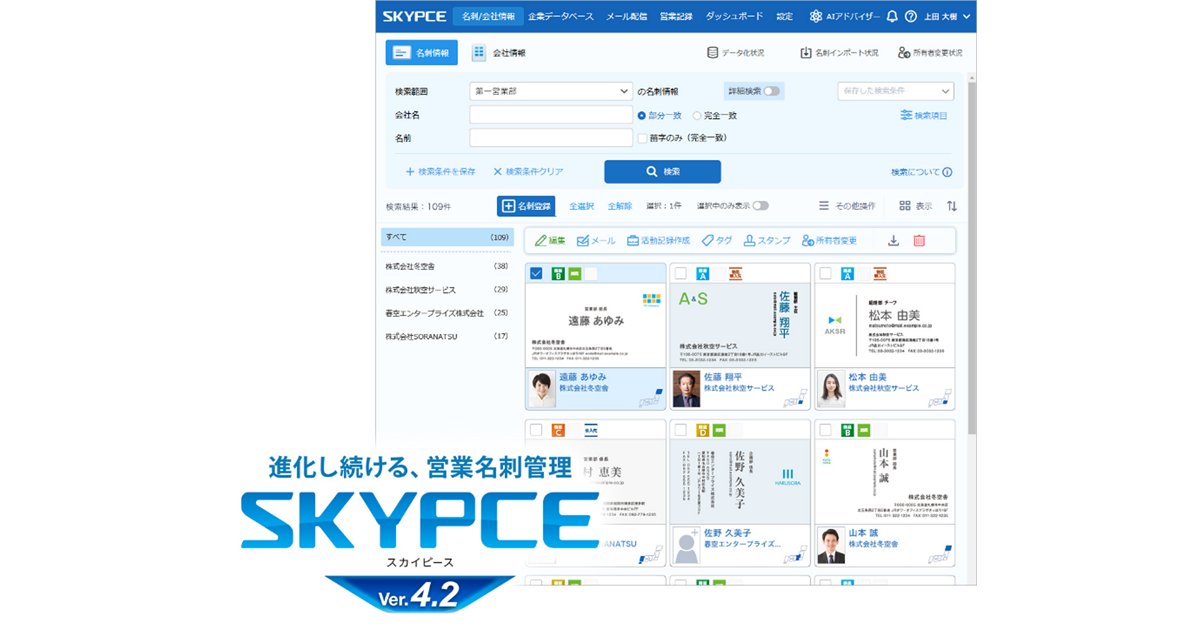Open help via the question mark icon
This screenshot has height=630, width=1200.
coord(910,17)
